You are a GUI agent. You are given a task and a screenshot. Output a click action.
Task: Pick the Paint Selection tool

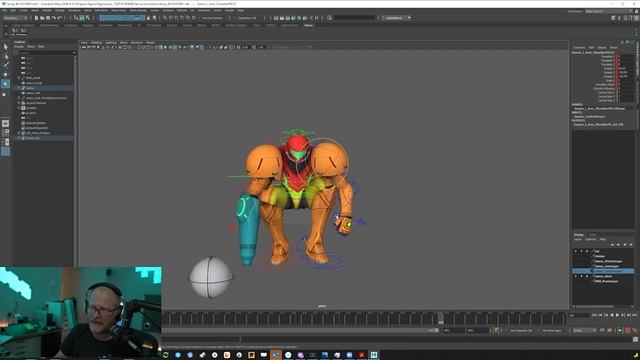[5, 65]
